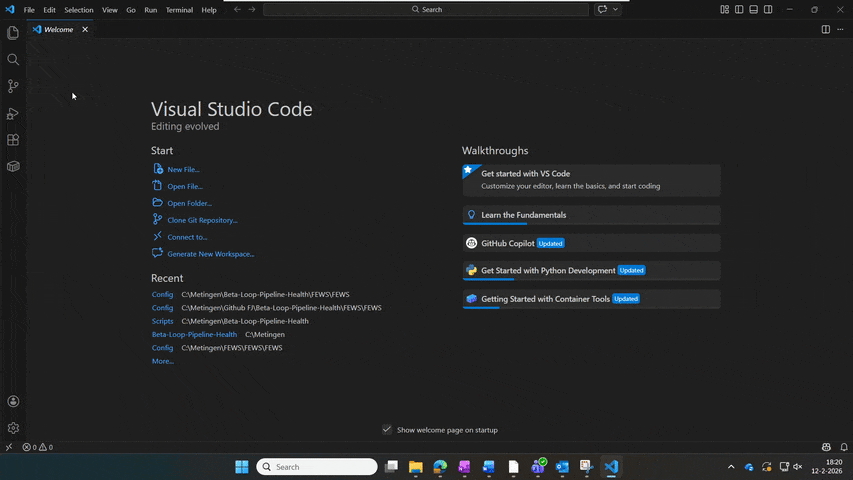Open Learn the Fundamentals walkthrough
This screenshot has height=480, width=853.
(591, 215)
